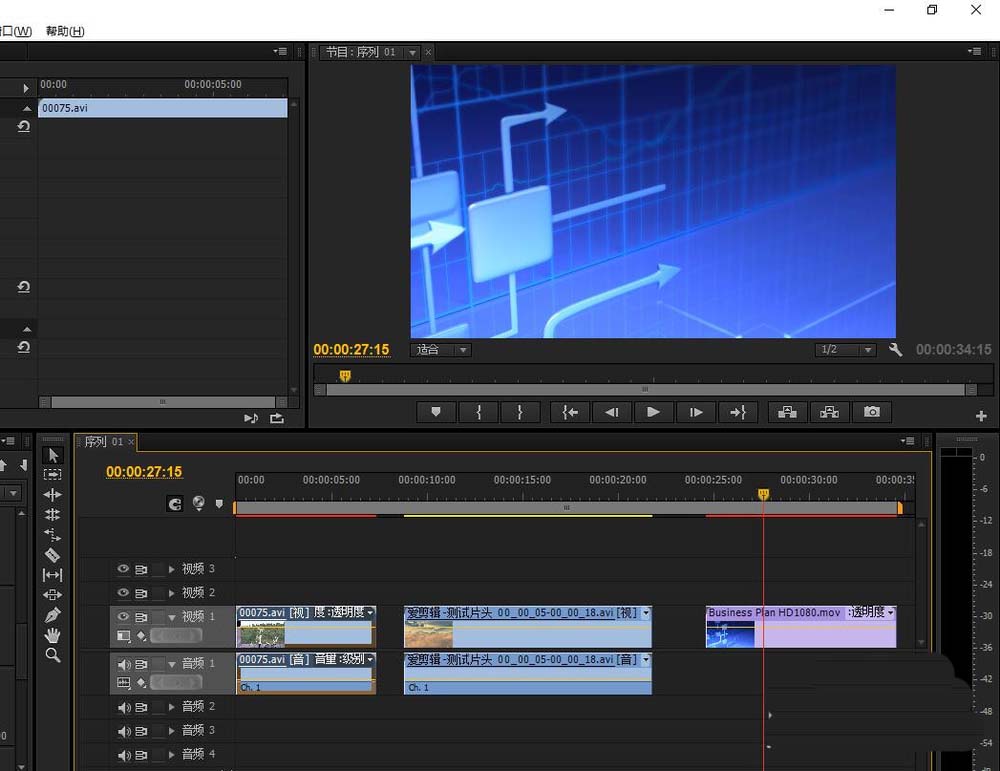The height and width of the screenshot is (771, 1000).
Task: Open the Program monitor panel menu
Action: point(974,51)
